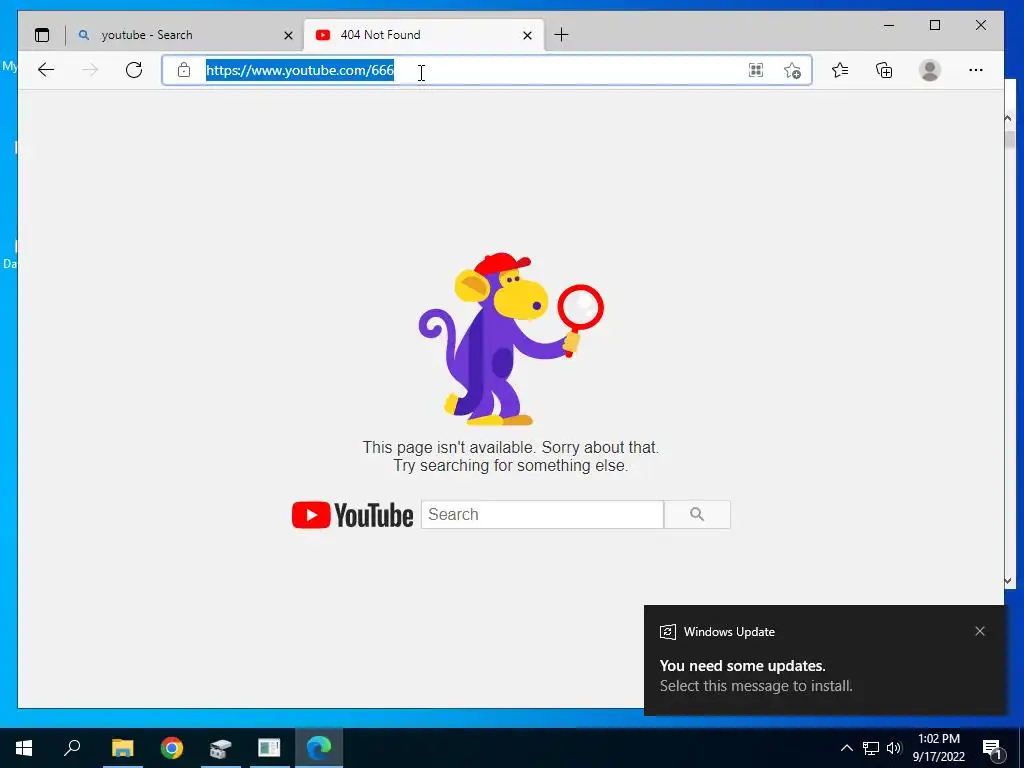
Task: Open the Windows Start menu
Action: (24, 748)
